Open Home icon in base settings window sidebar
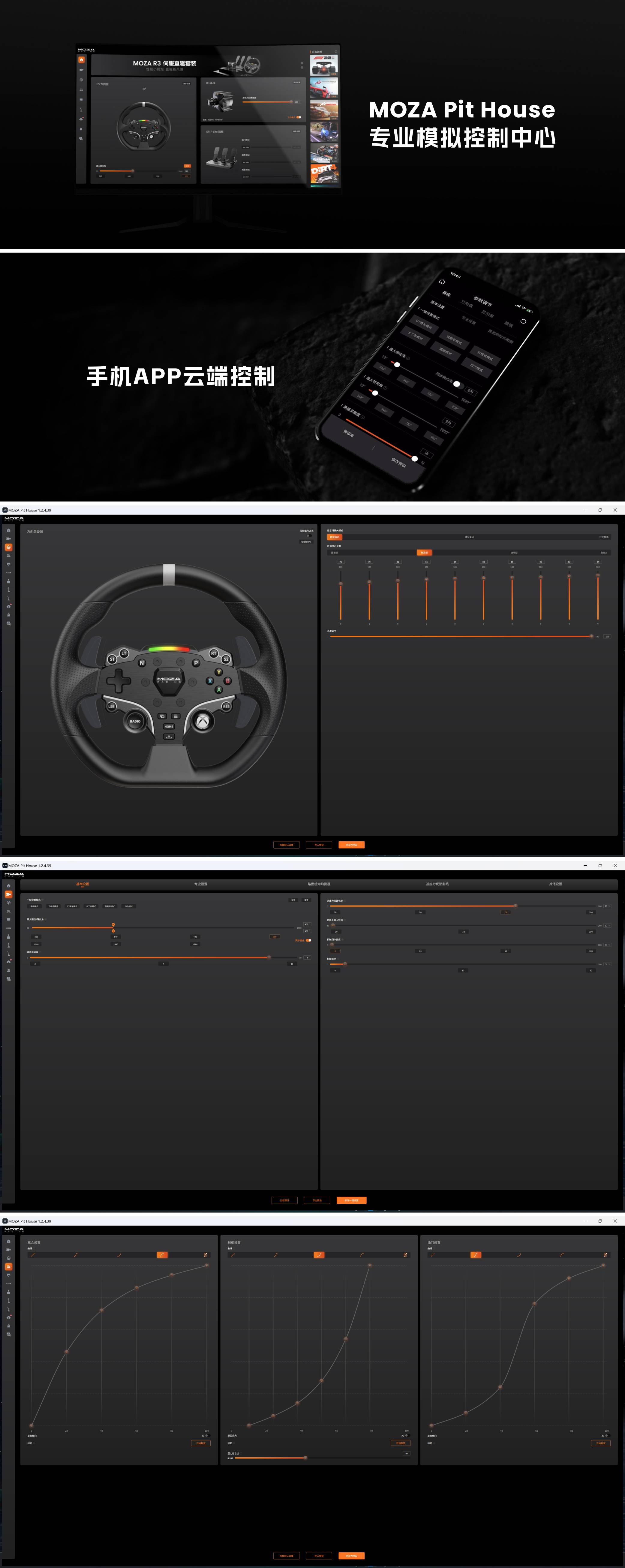Screen dimensions: 625x1568 tap(8, 886)
